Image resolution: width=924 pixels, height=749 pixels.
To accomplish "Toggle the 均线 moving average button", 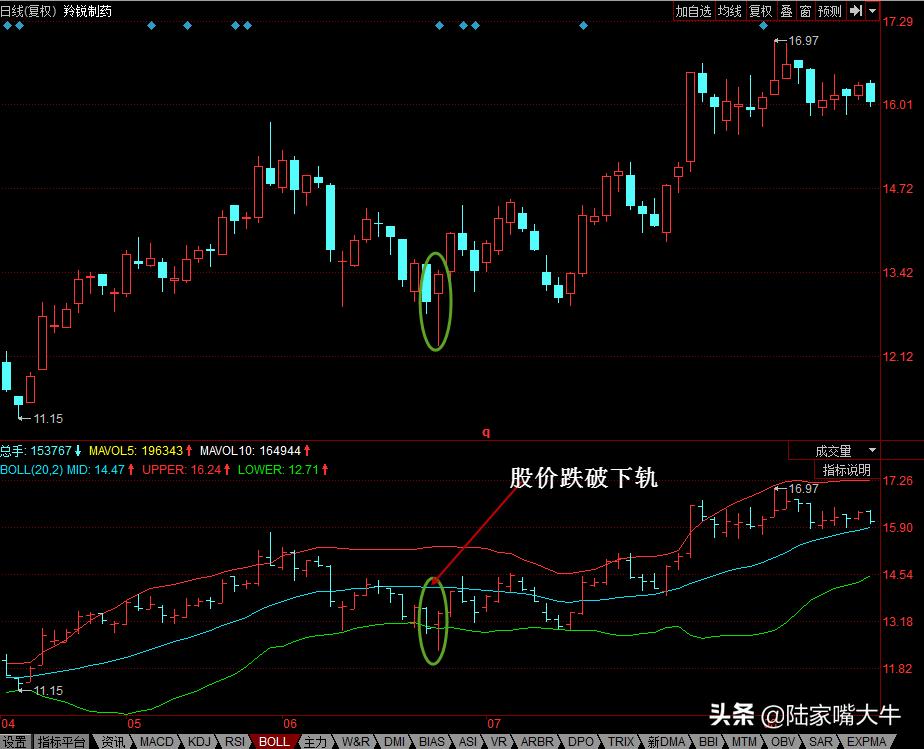I will (x=729, y=11).
